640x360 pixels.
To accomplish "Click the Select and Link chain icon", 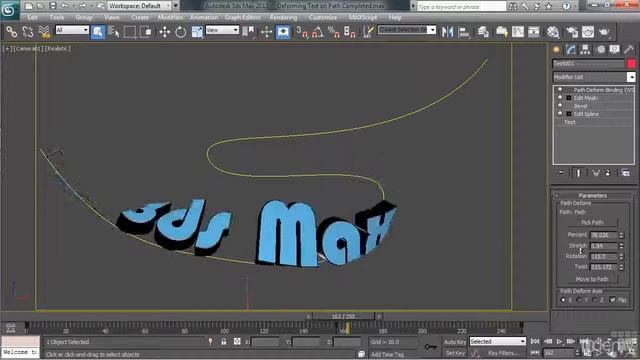I will coord(11,32).
